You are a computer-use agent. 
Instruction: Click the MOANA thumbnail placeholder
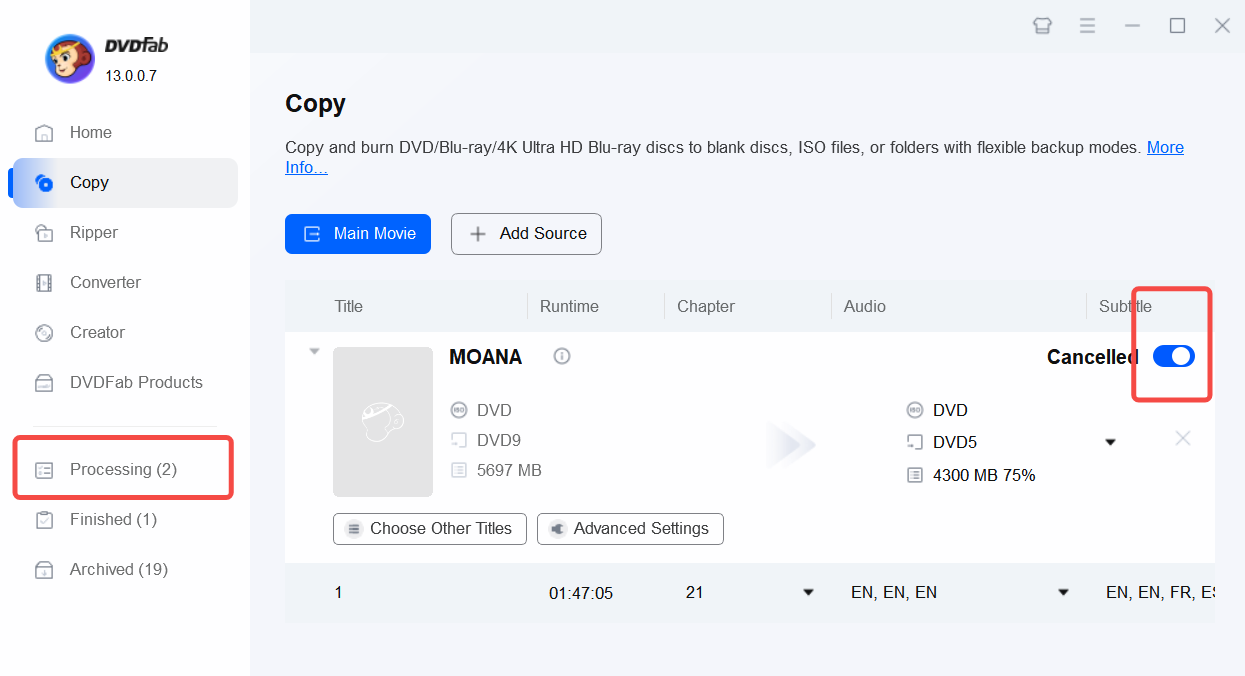pyautogui.click(x=383, y=422)
